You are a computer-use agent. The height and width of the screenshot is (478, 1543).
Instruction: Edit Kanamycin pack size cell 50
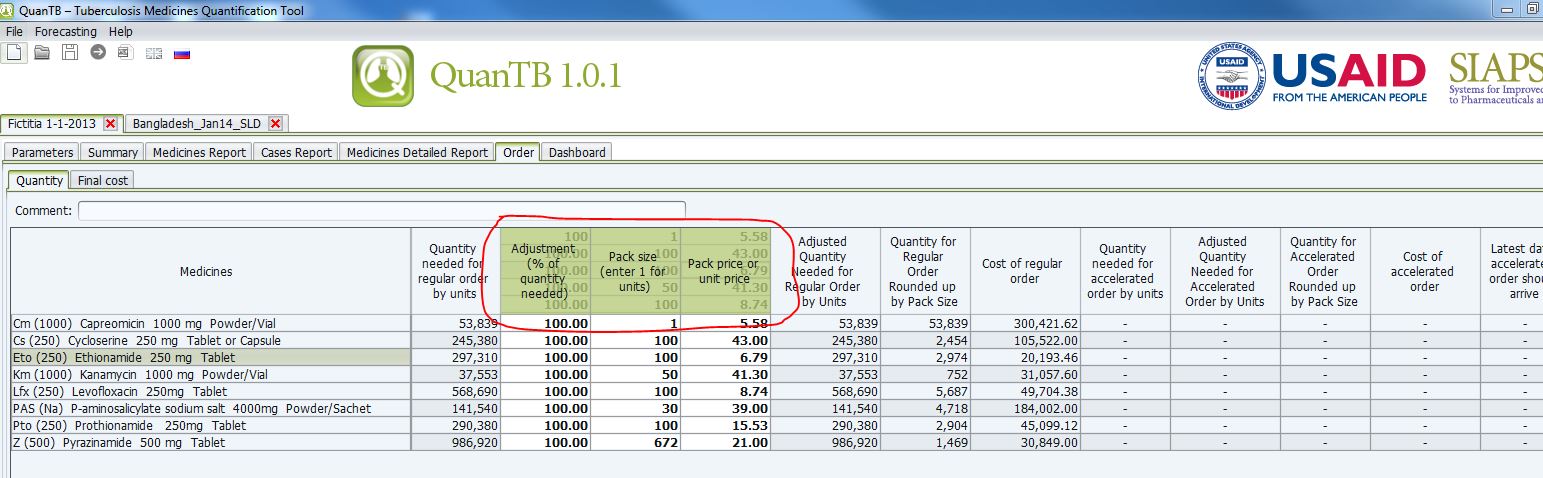[636, 374]
